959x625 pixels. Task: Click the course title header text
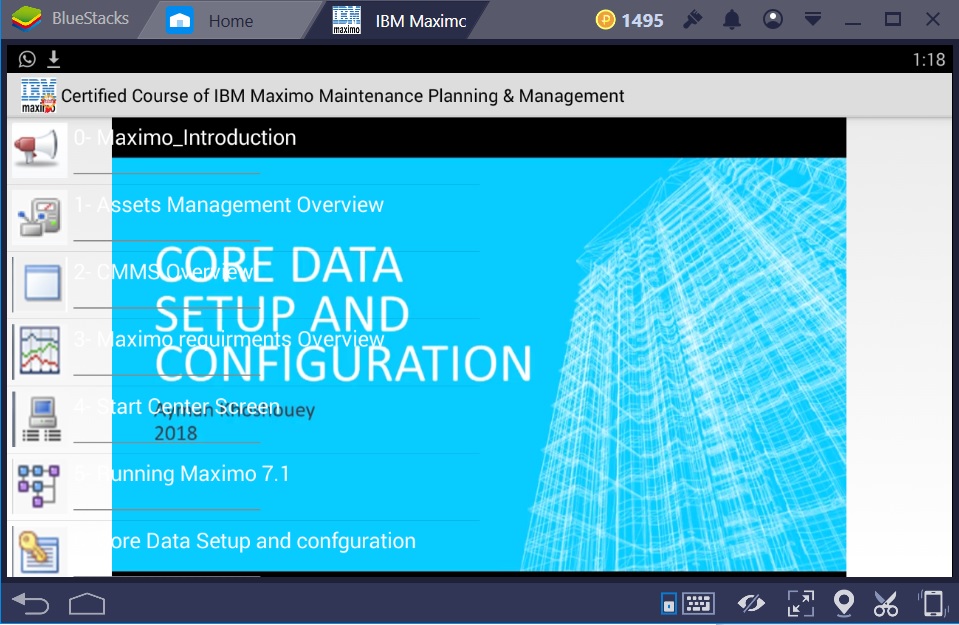click(342, 96)
